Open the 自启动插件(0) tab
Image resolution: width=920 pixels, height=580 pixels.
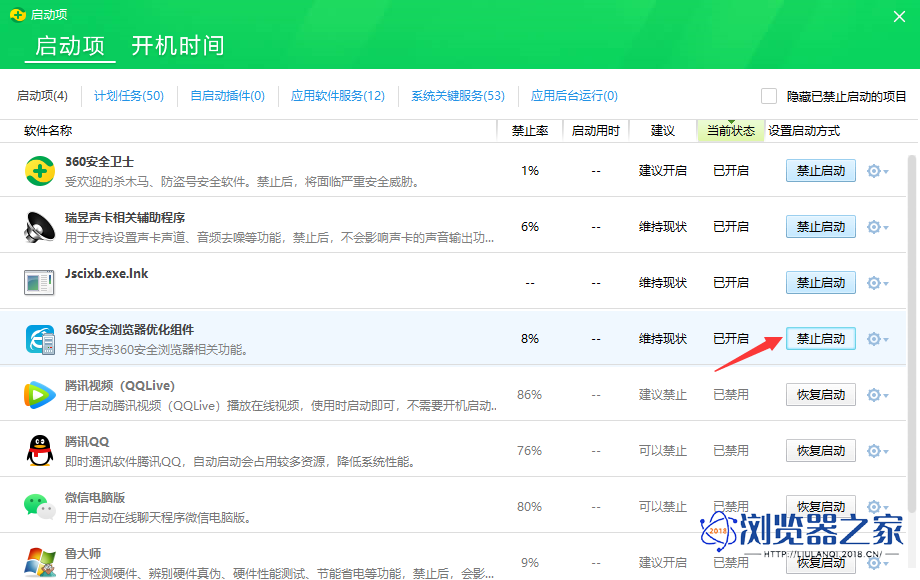(x=228, y=96)
